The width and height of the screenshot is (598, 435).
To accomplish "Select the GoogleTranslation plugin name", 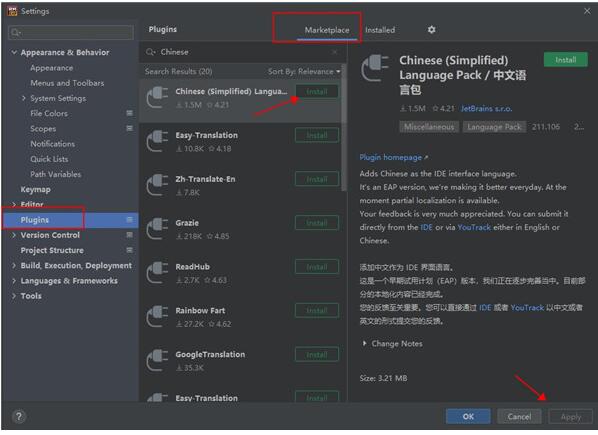I will (x=210, y=355).
